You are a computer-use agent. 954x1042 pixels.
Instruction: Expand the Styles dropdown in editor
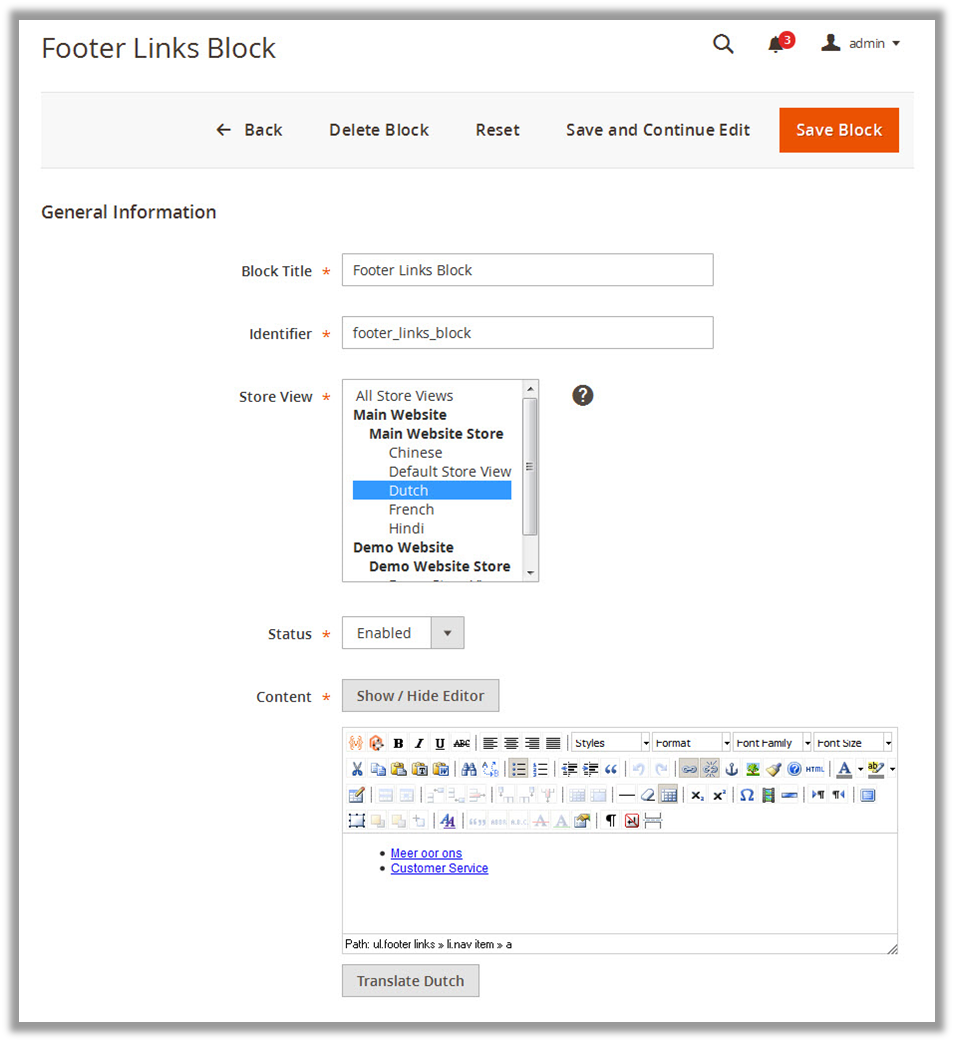click(611, 743)
